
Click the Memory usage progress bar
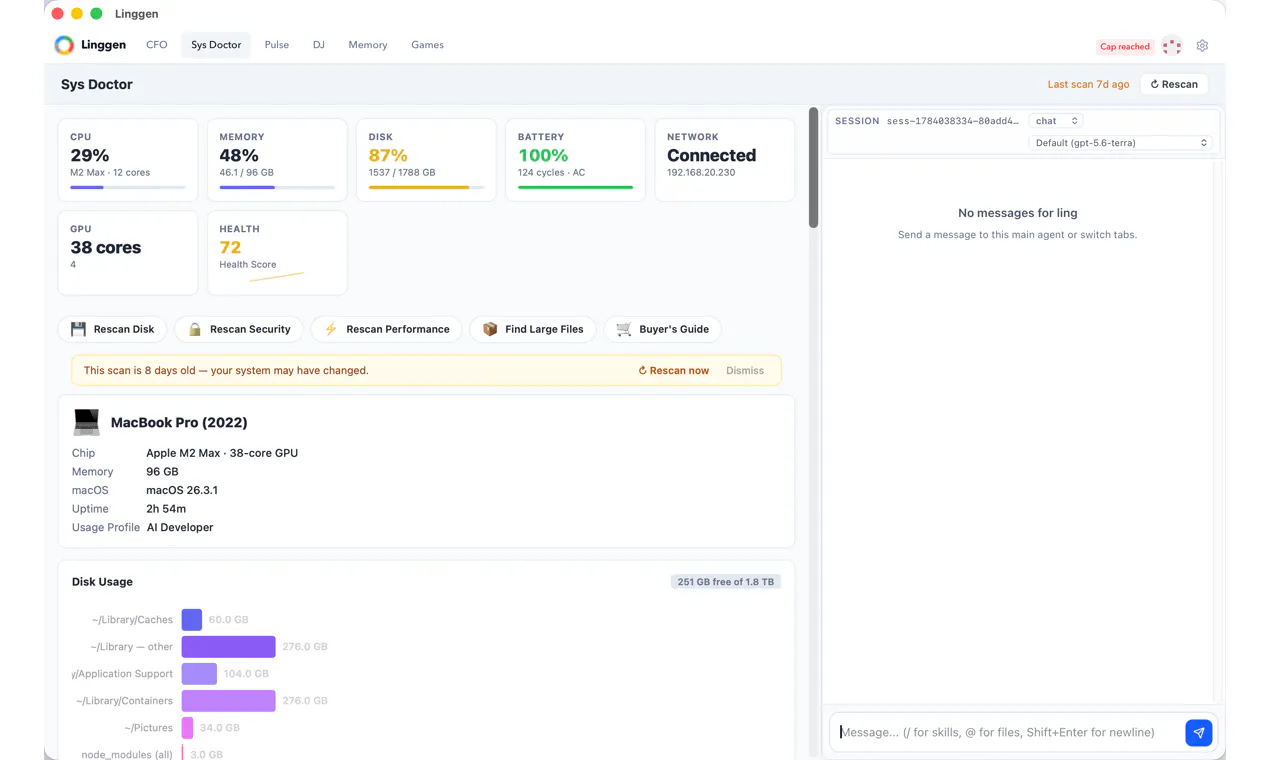pos(277,187)
